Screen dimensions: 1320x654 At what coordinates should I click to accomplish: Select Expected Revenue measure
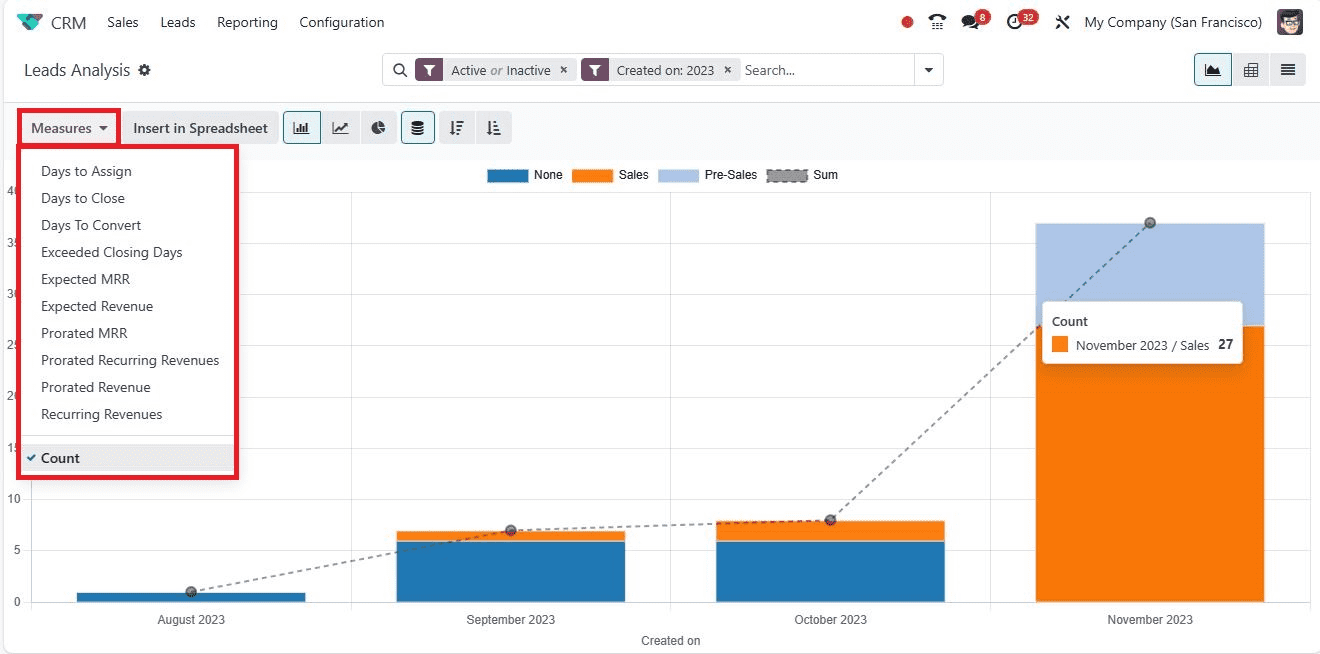[x=97, y=306]
